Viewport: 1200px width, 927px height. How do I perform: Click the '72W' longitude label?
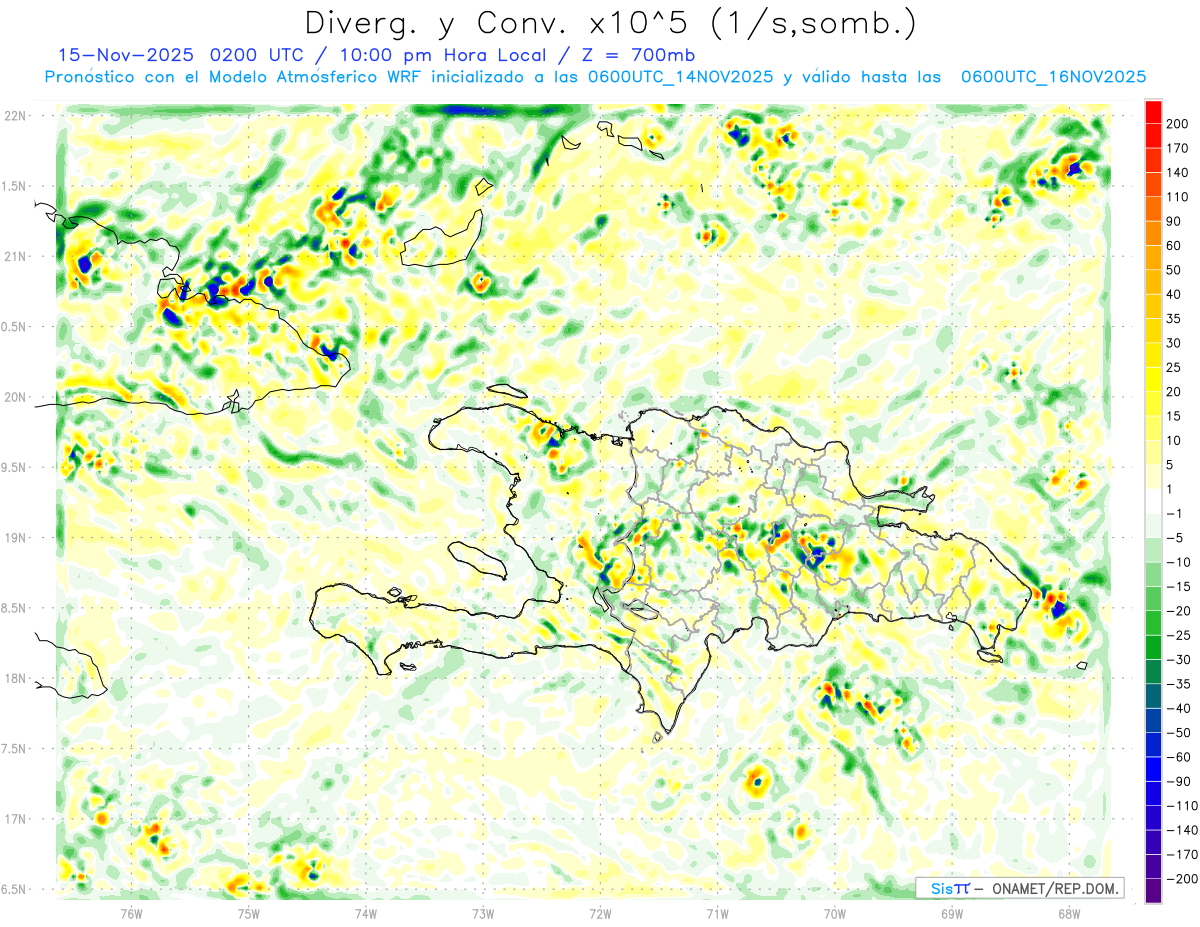[600, 913]
